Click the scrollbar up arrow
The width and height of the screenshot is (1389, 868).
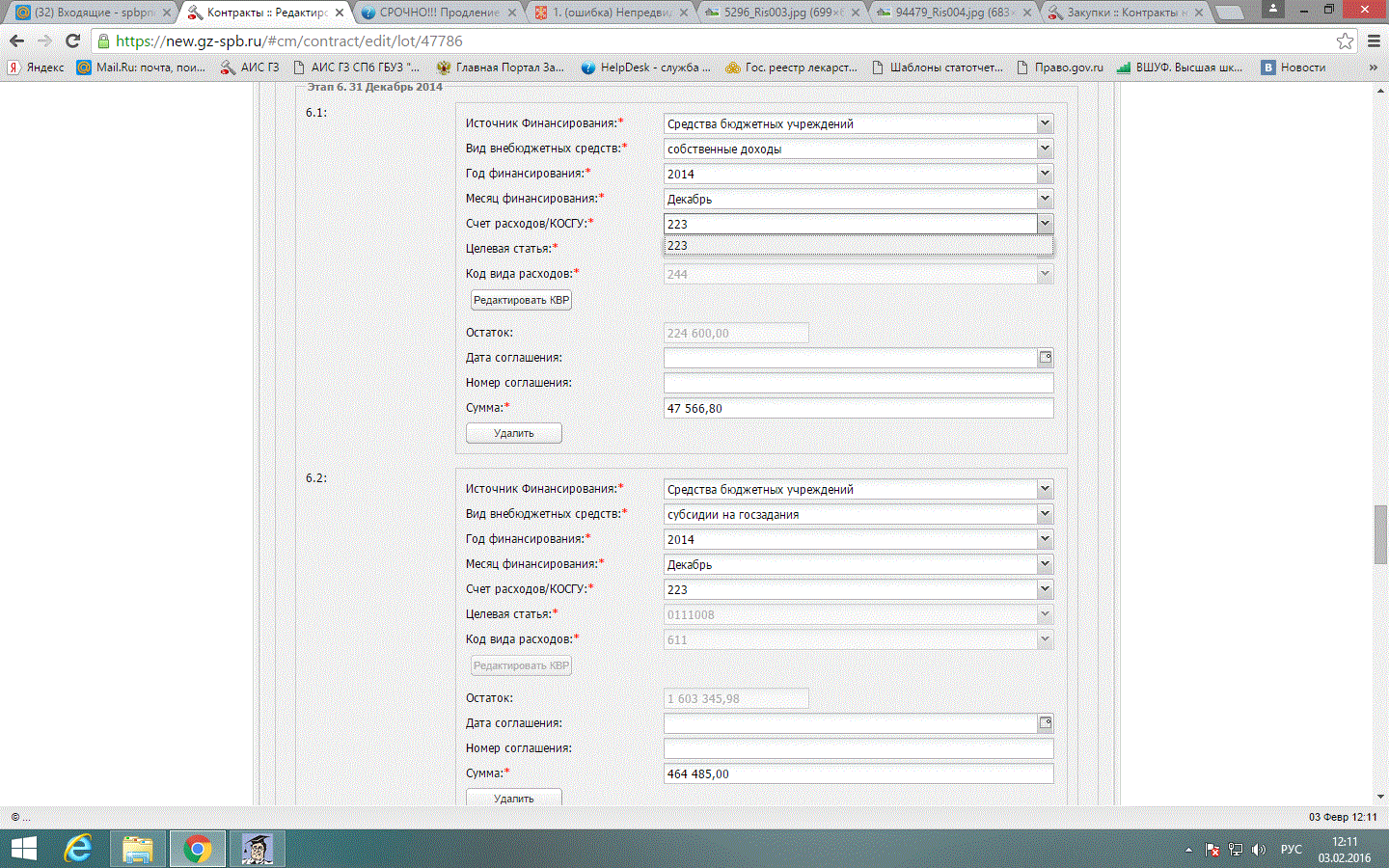(x=1380, y=90)
